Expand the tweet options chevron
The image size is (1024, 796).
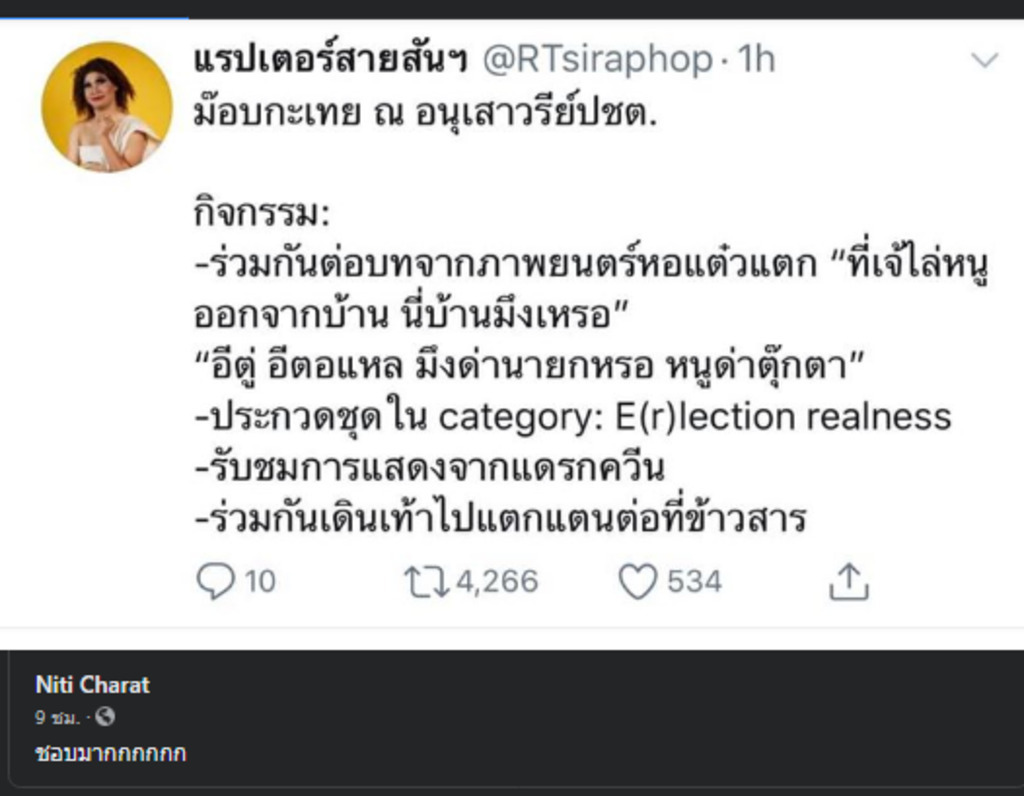(x=985, y=61)
